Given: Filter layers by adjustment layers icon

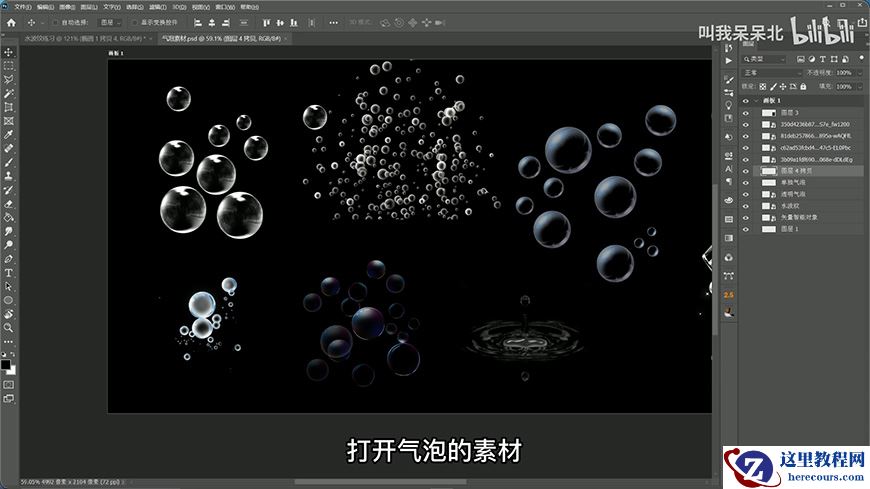Looking at the screenshot, I should pos(812,59).
